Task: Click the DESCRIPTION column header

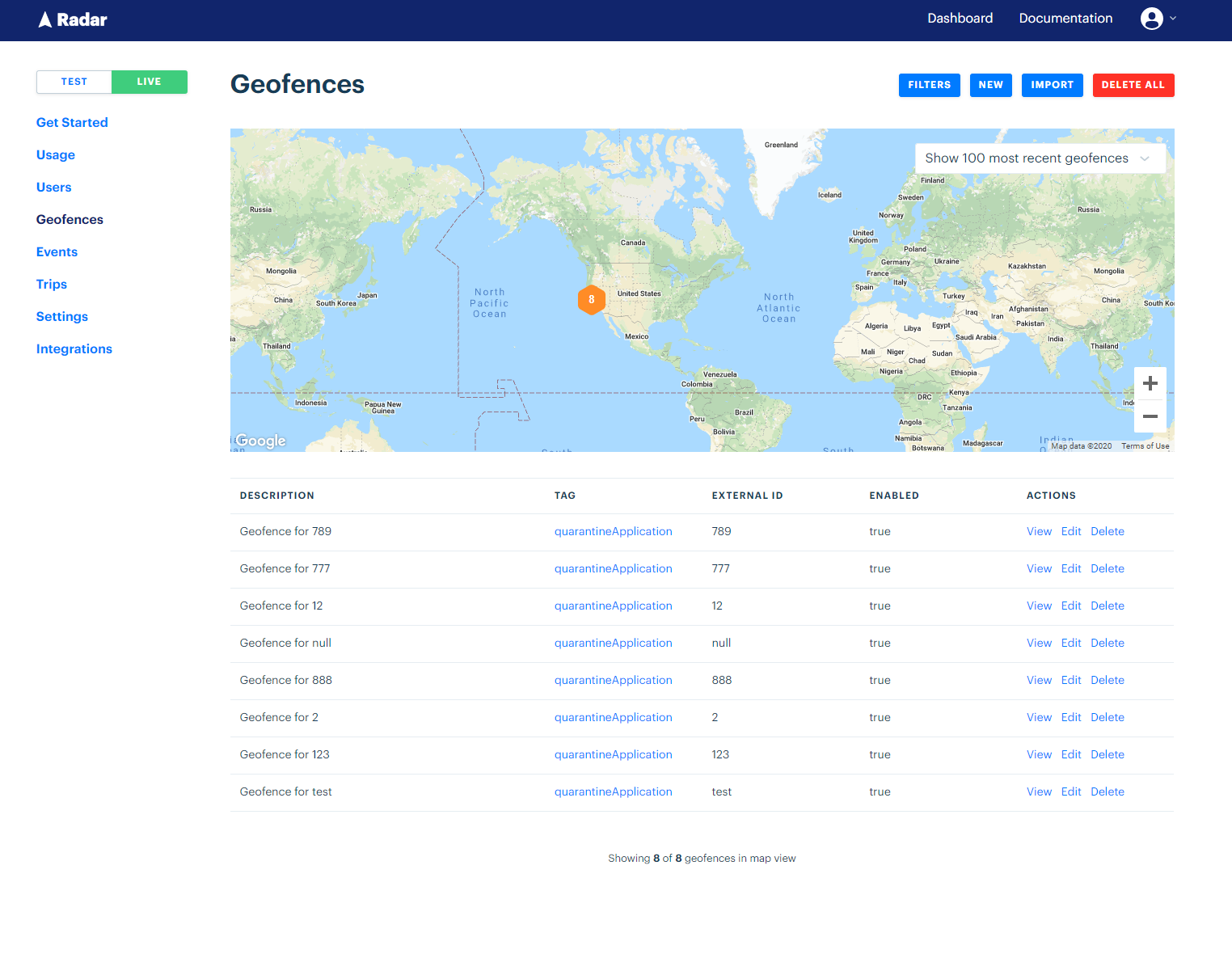Action: tap(277, 496)
